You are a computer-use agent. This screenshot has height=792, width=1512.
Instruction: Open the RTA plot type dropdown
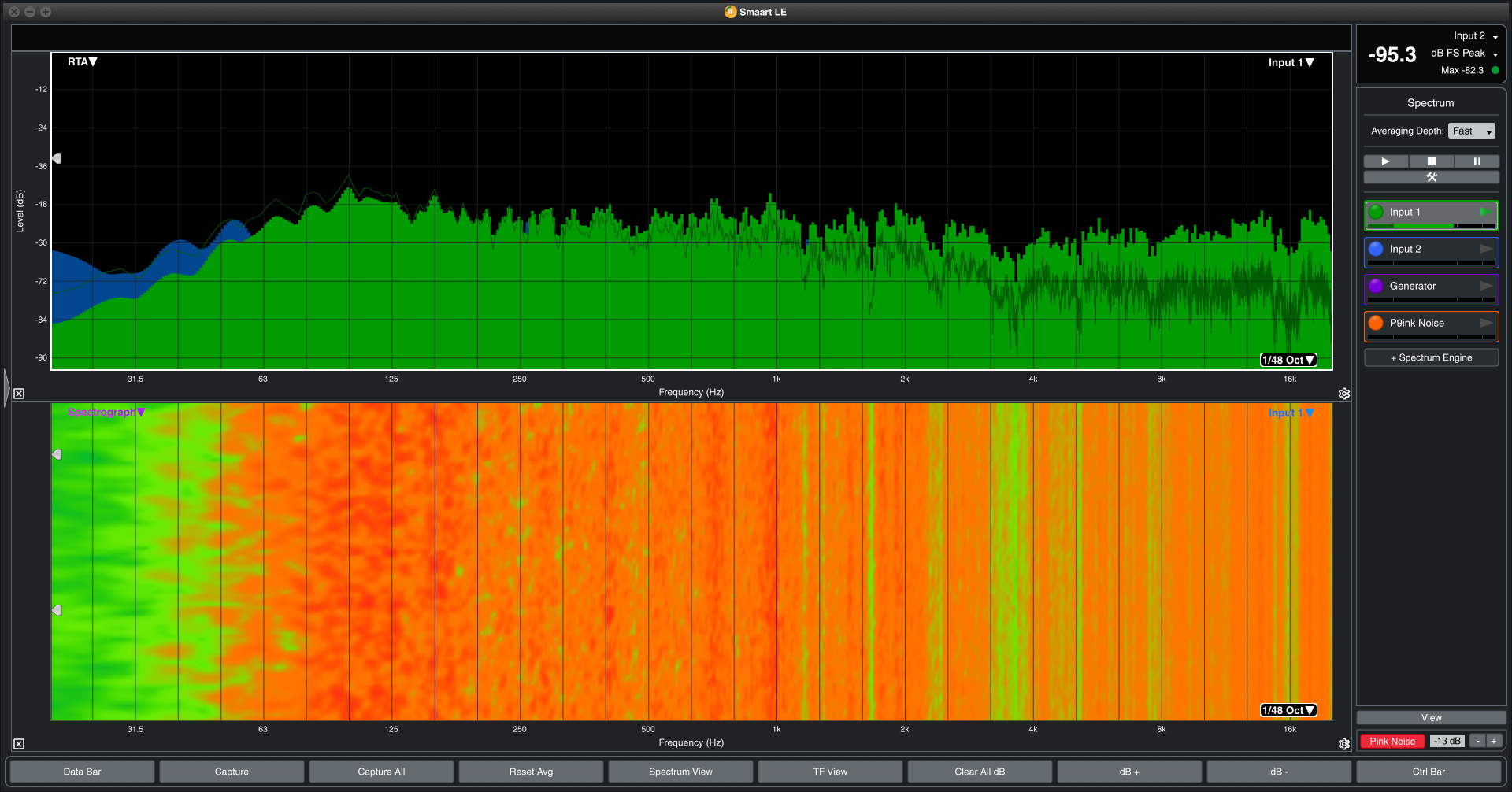[x=82, y=62]
